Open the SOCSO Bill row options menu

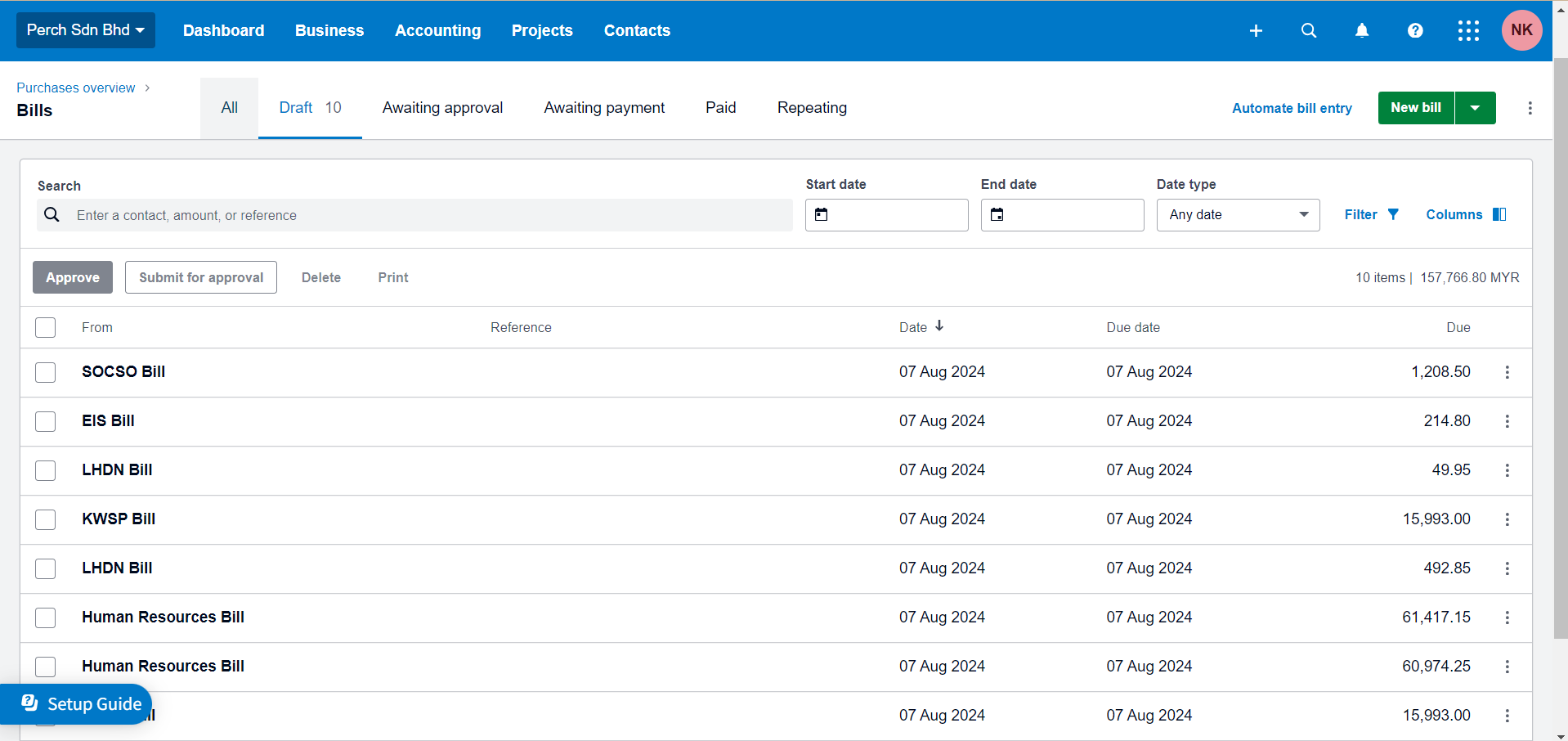pyautogui.click(x=1507, y=372)
